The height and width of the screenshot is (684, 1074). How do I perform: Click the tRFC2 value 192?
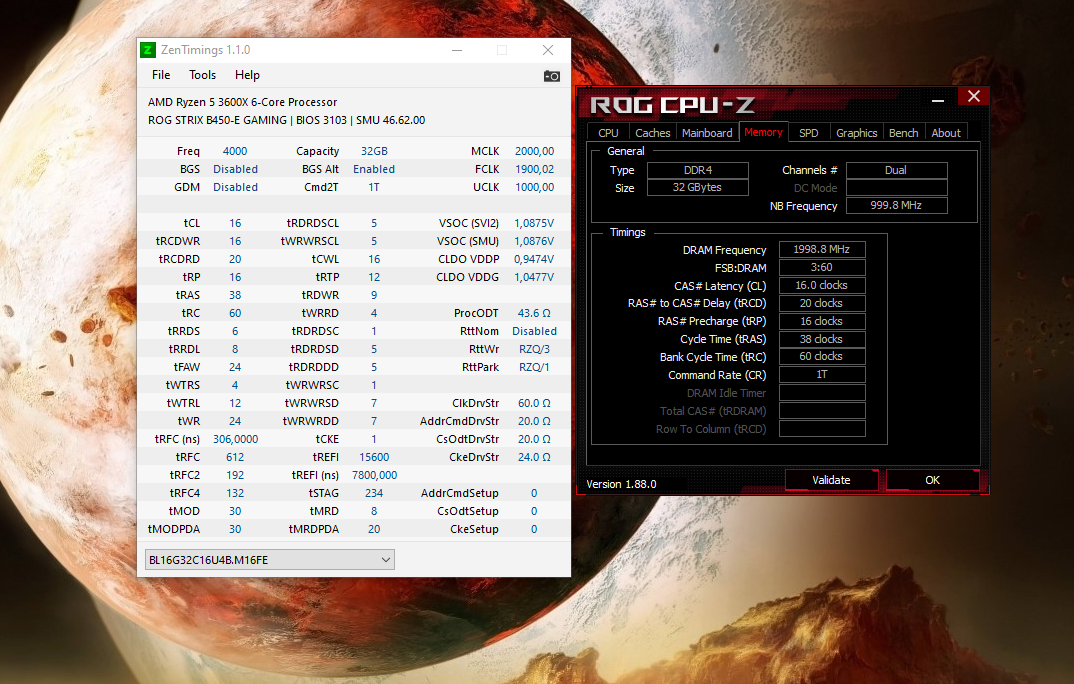pyautogui.click(x=235, y=475)
